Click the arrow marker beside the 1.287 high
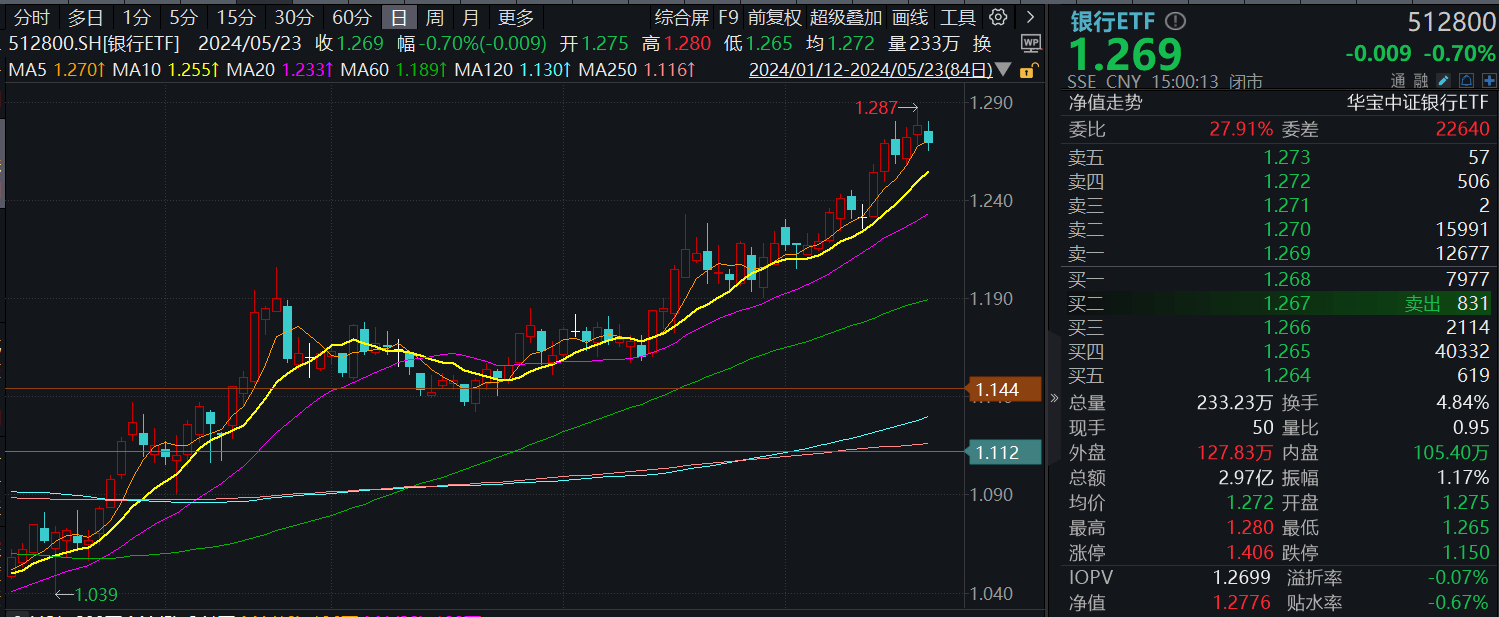Image resolution: width=1499 pixels, height=617 pixels. click(x=908, y=107)
